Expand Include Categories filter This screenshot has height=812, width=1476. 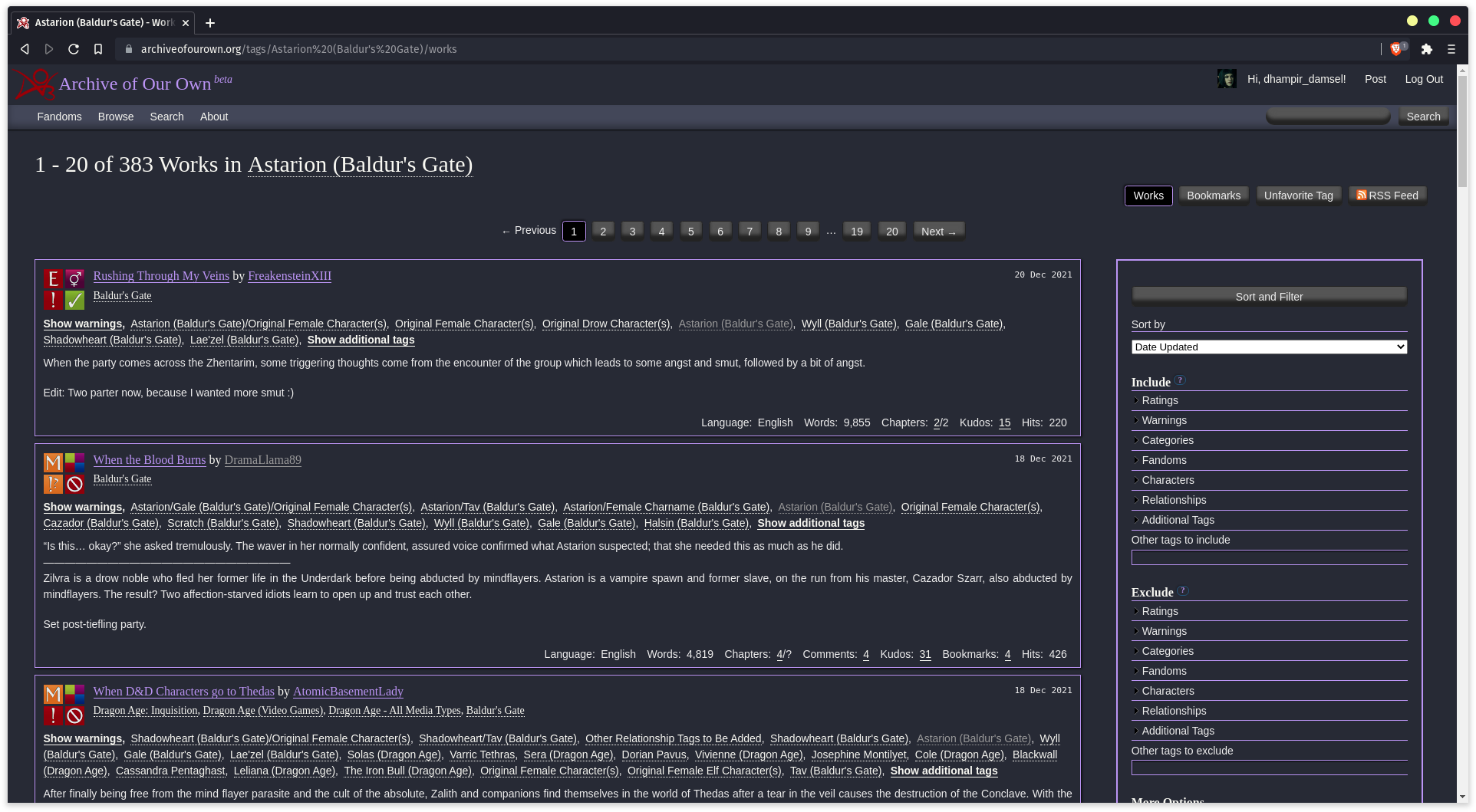coord(1269,440)
